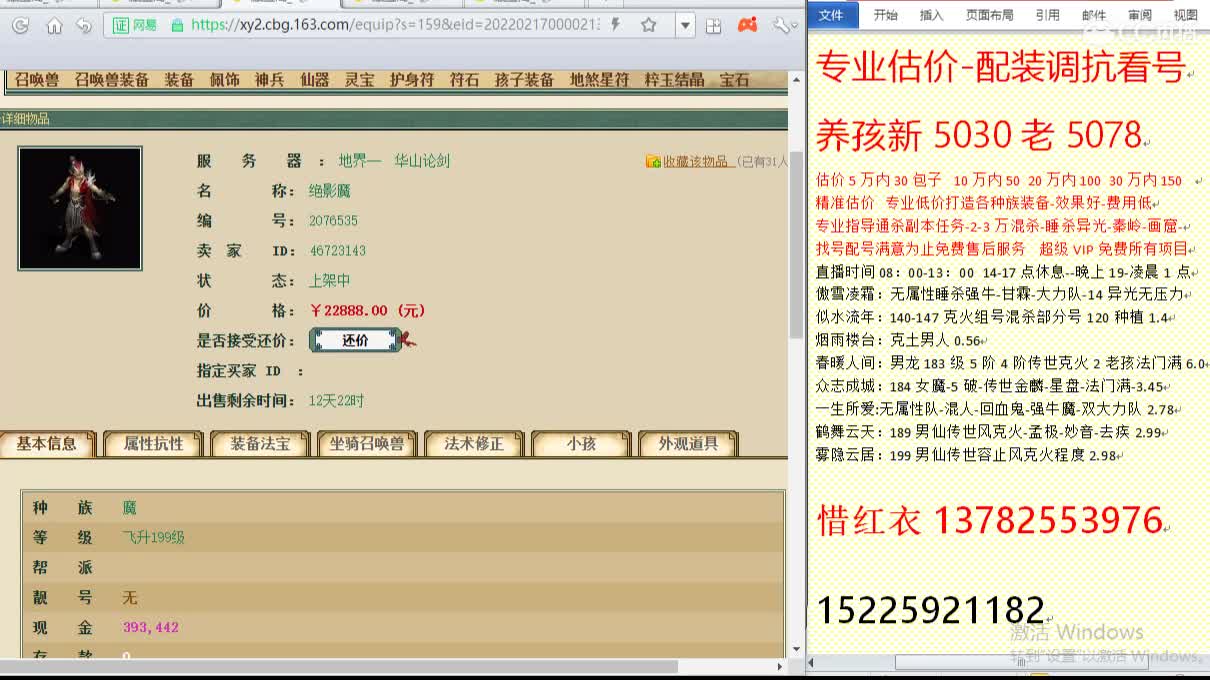Click the webpage horizontal scrollbar thumb

coord(339,666)
